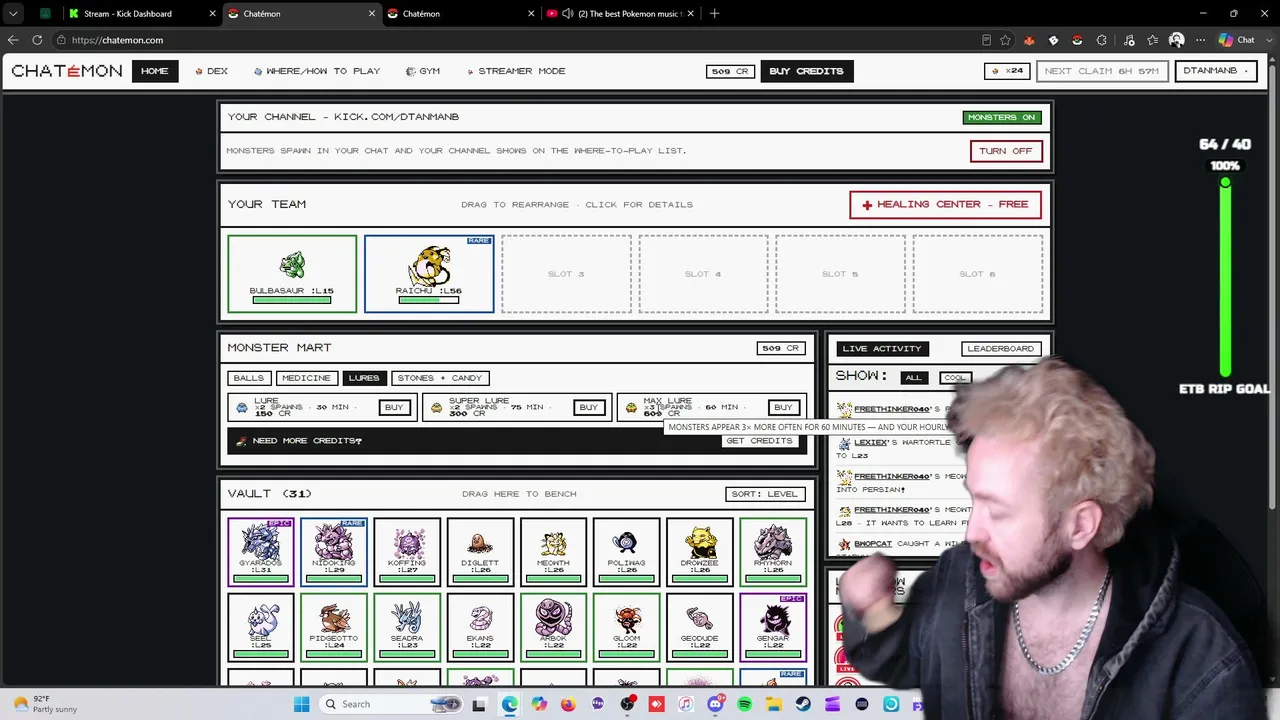Click the browser address bar
Viewport: 1280px width, 720px height.
(520, 40)
